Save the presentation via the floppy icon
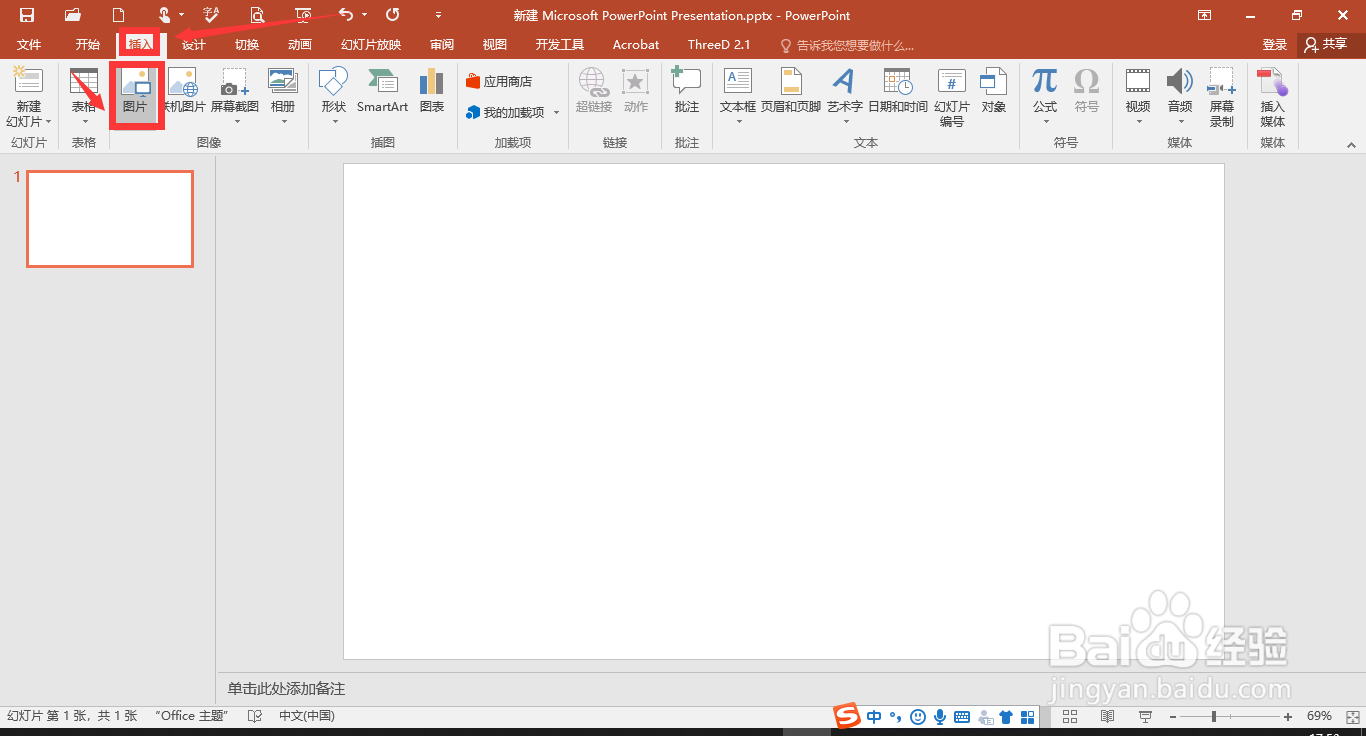 coord(27,15)
